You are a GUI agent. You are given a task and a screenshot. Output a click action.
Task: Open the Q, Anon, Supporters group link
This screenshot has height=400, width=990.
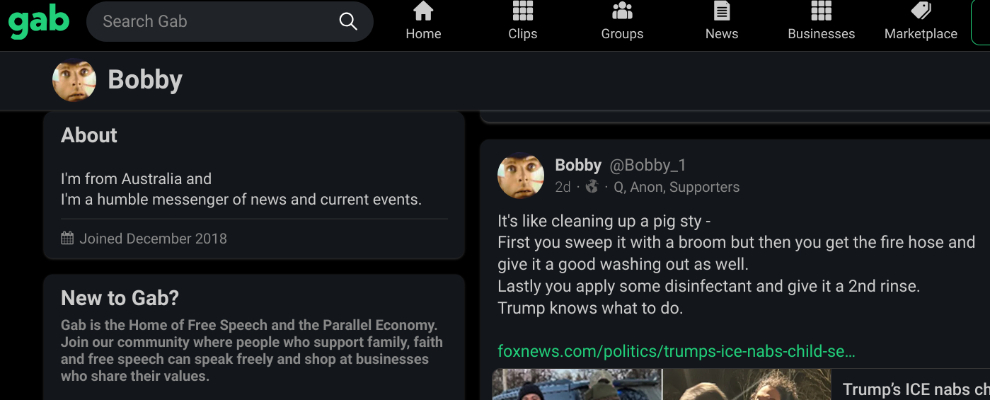click(676, 187)
